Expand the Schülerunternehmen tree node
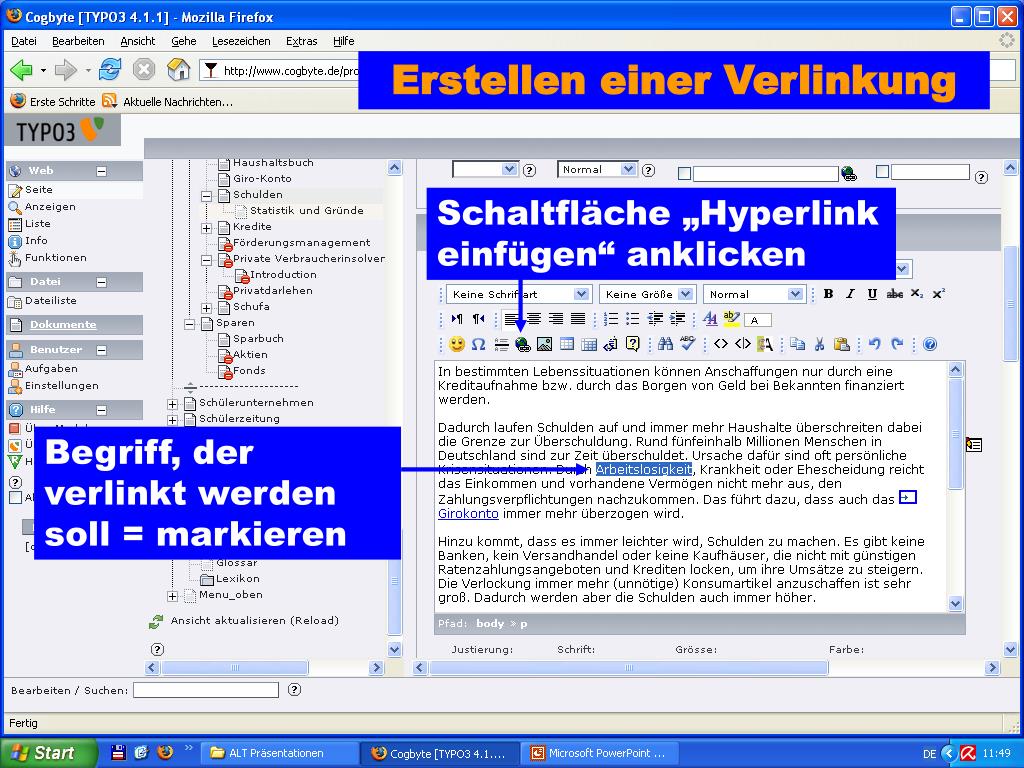The image size is (1024, 768). pos(172,404)
